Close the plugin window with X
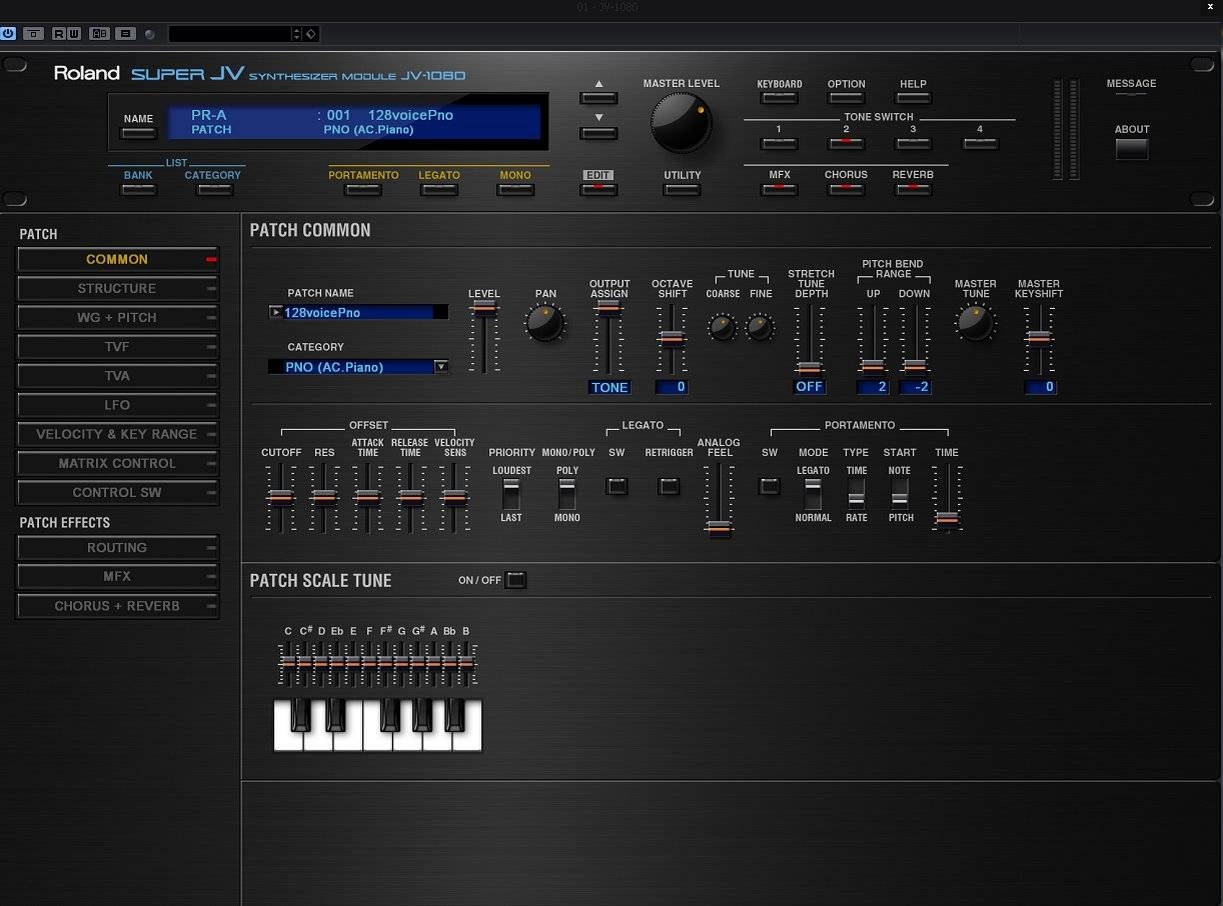 [1211, 7]
